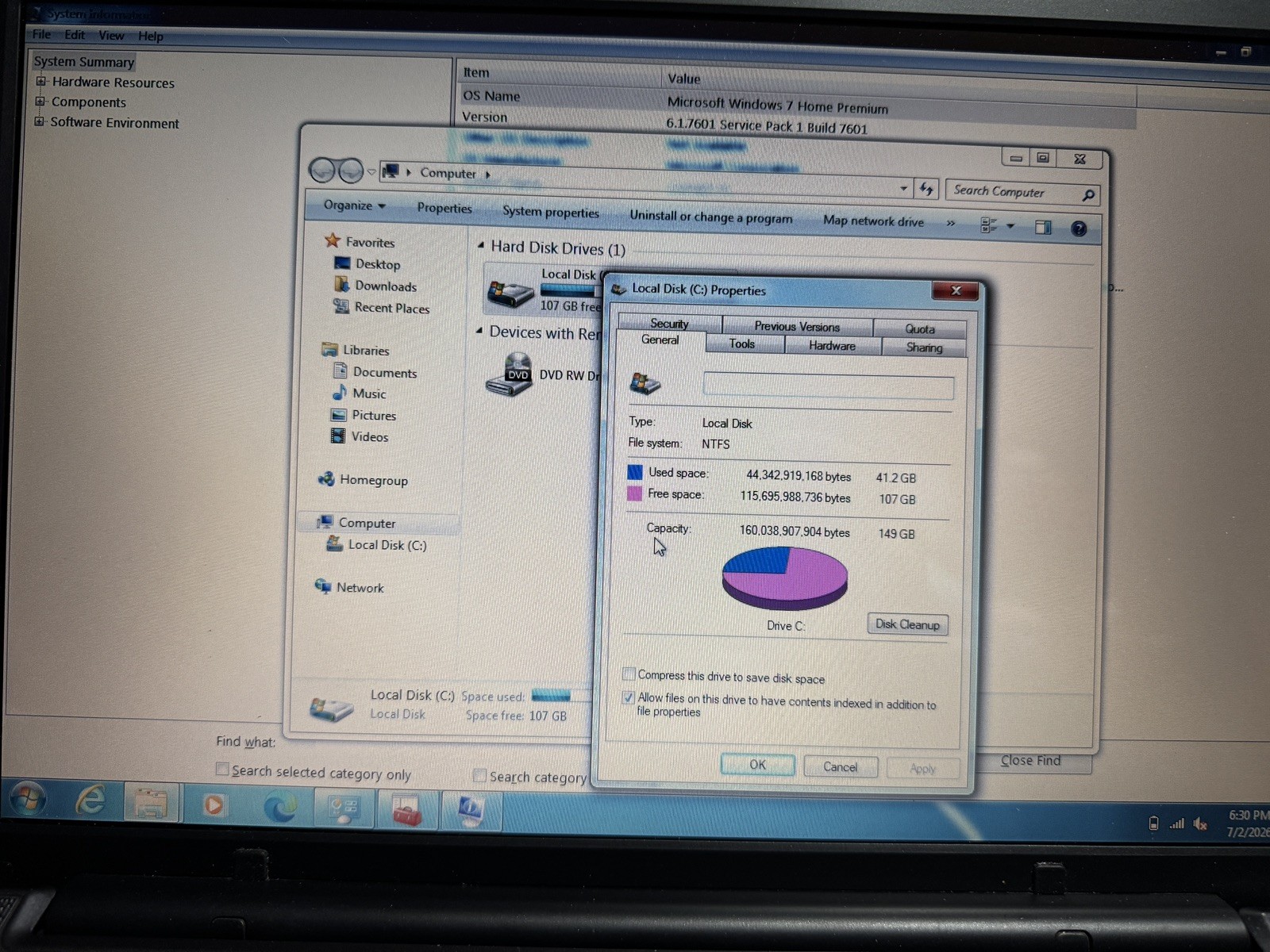Switch to the Hardware tab
1270x952 pixels.
point(832,345)
